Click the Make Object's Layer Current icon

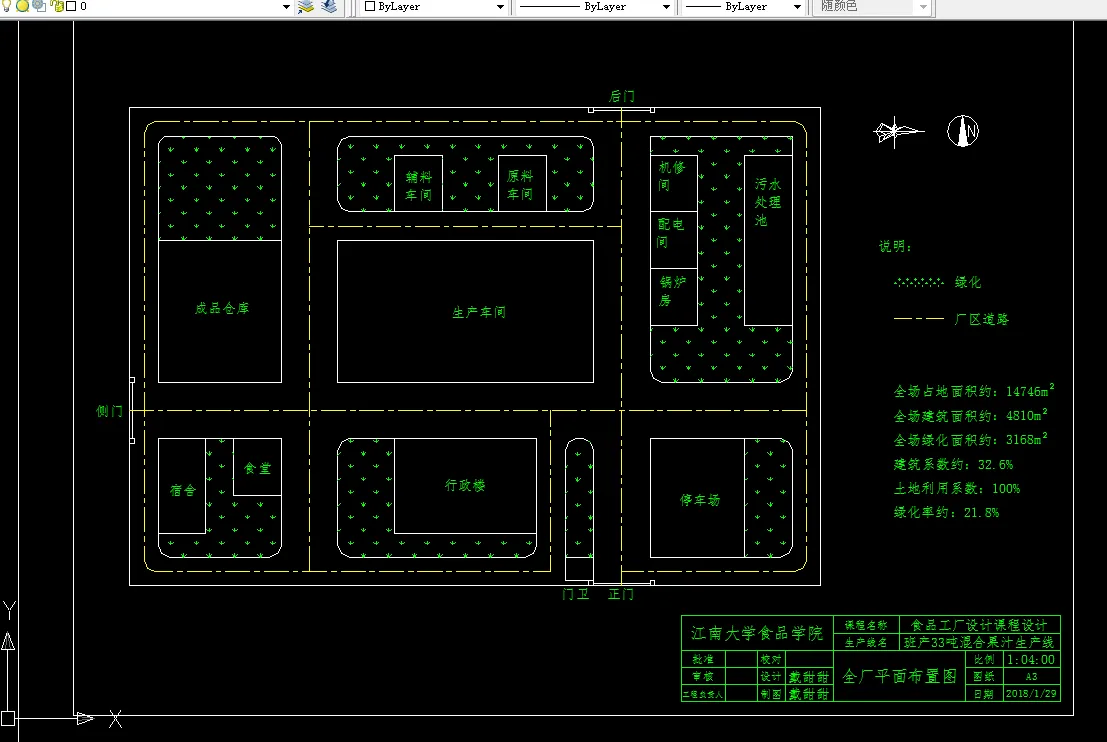click(306, 6)
